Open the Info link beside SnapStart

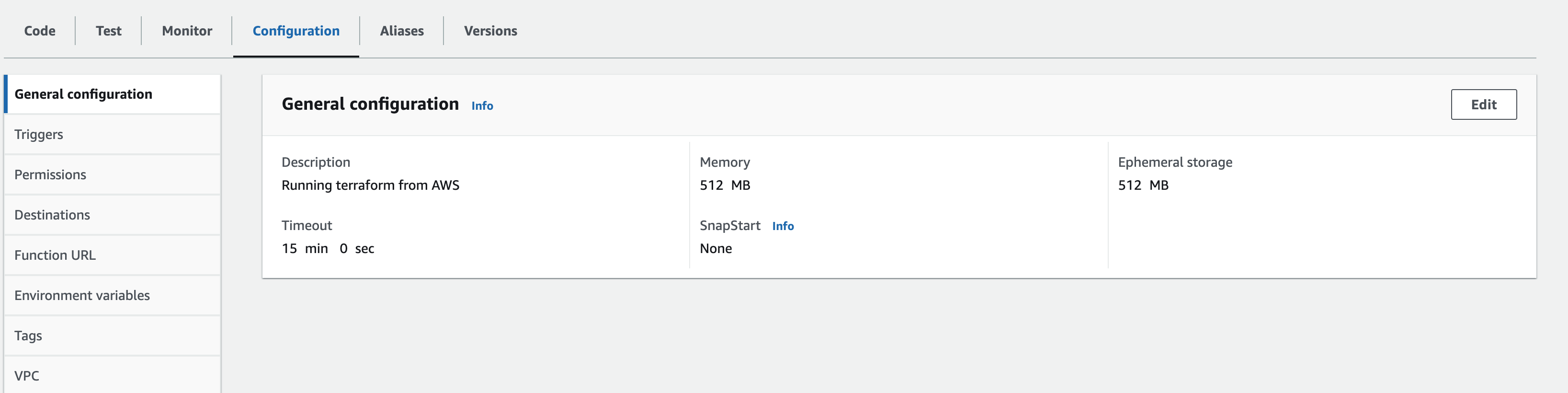point(783,226)
